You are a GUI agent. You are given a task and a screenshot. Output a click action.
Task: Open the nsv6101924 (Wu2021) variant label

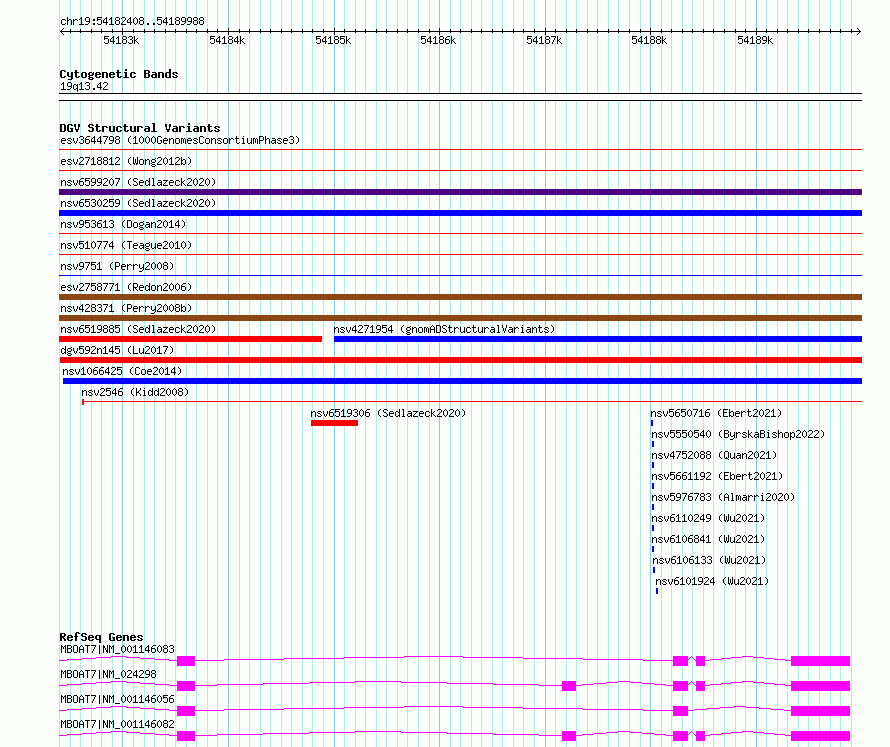712,581
